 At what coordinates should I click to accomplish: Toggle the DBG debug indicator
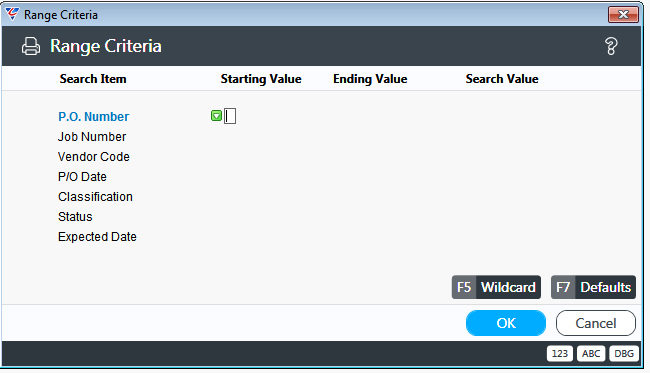click(x=624, y=354)
